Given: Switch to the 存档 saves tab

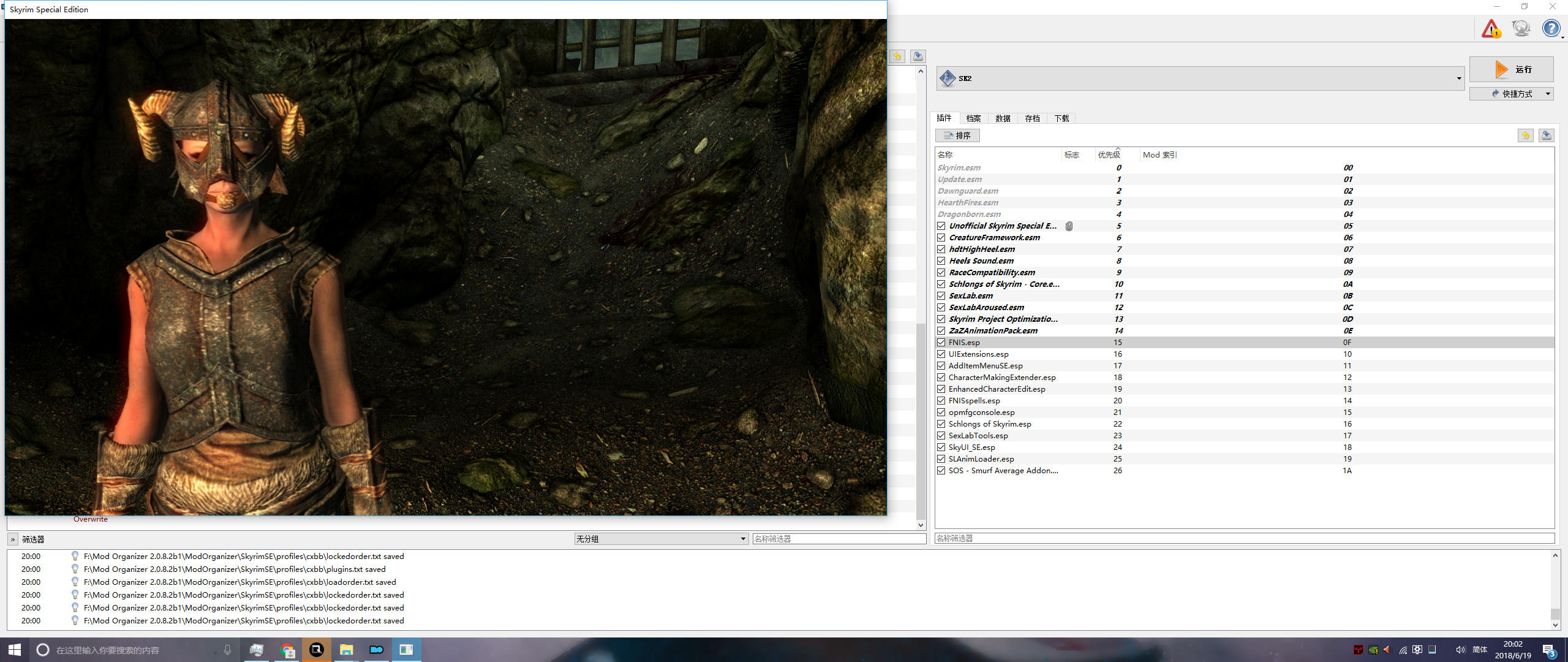Looking at the screenshot, I should (1032, 118).
